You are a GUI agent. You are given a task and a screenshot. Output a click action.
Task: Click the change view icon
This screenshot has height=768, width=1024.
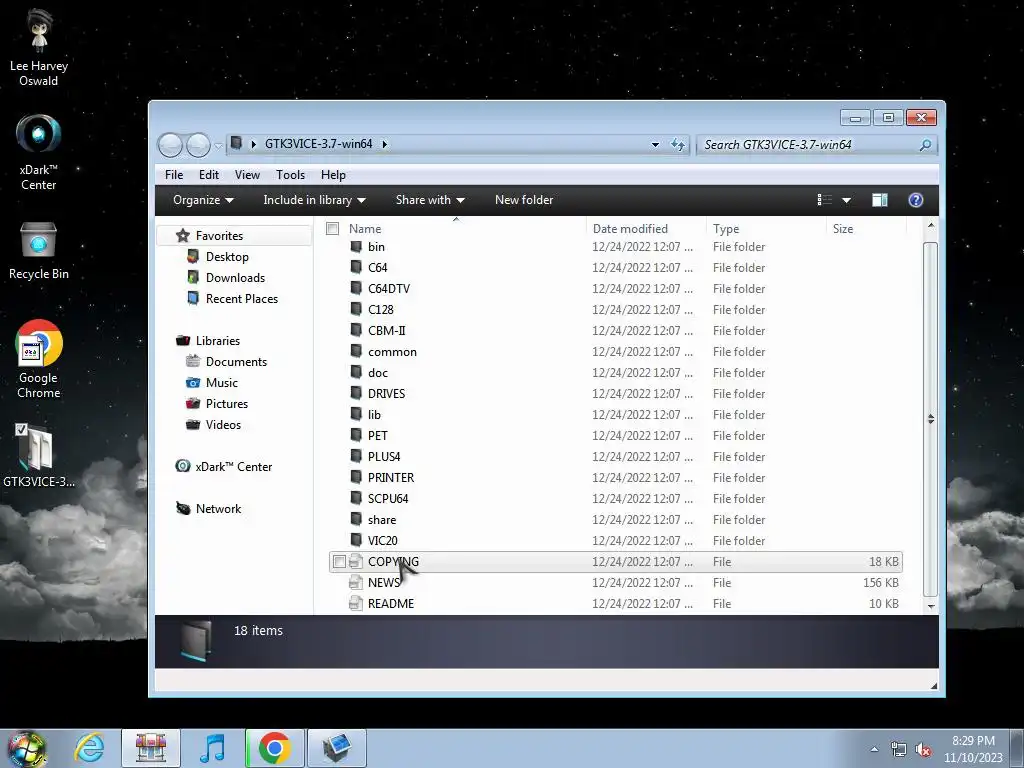[825, 200]
